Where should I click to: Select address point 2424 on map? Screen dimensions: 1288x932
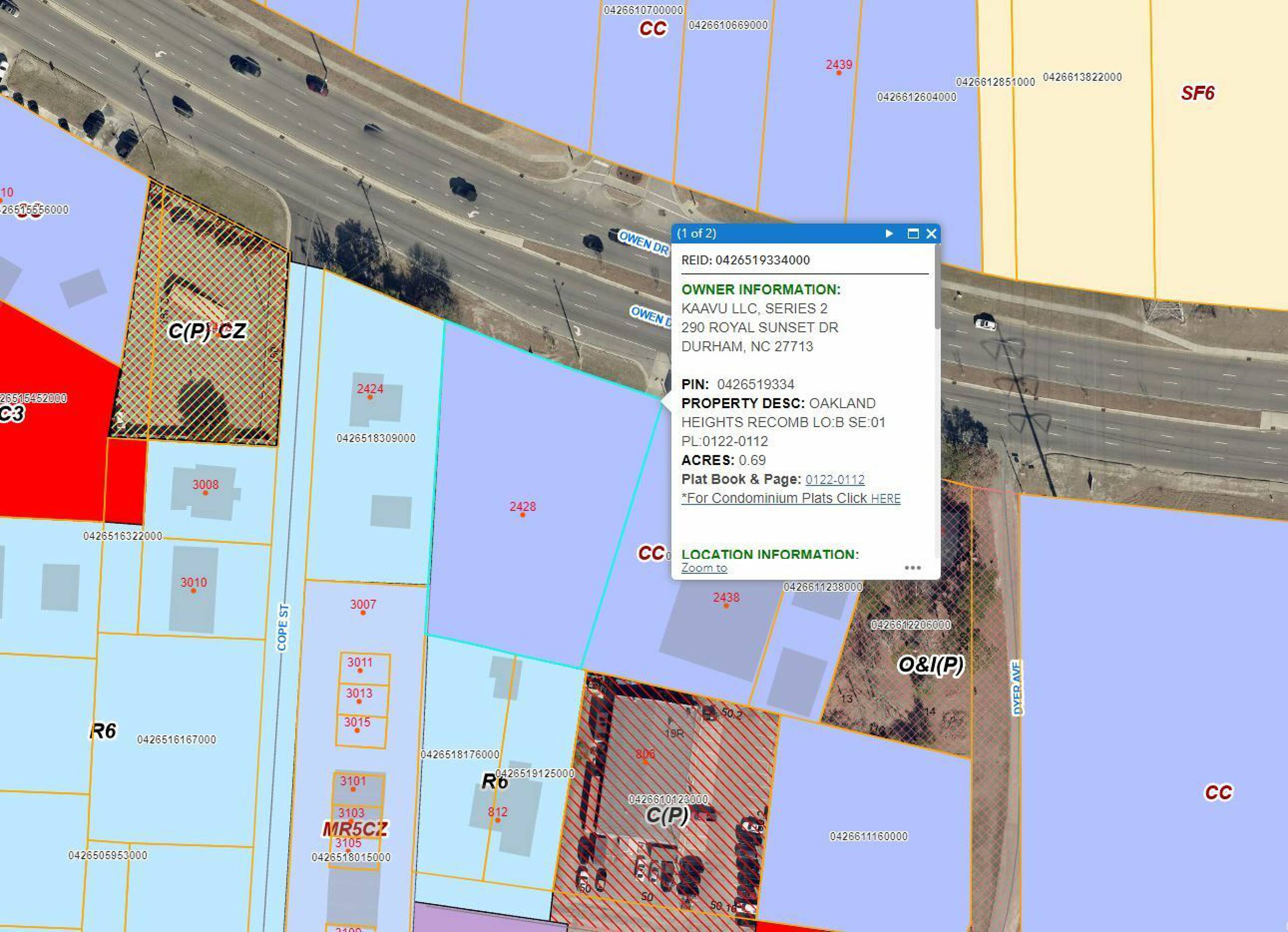click(370, 397)
